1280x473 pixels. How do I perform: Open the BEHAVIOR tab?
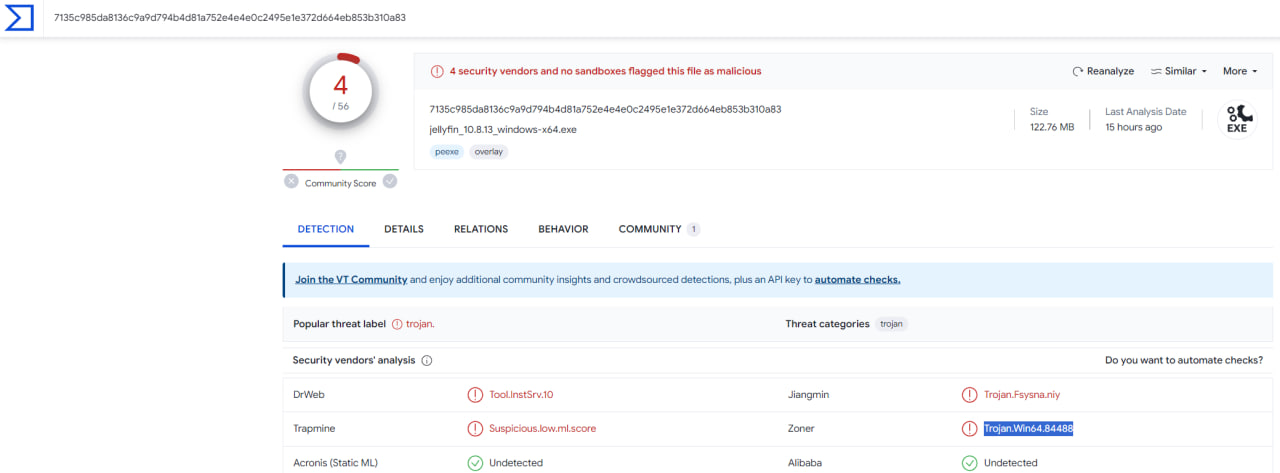point(563,229)
